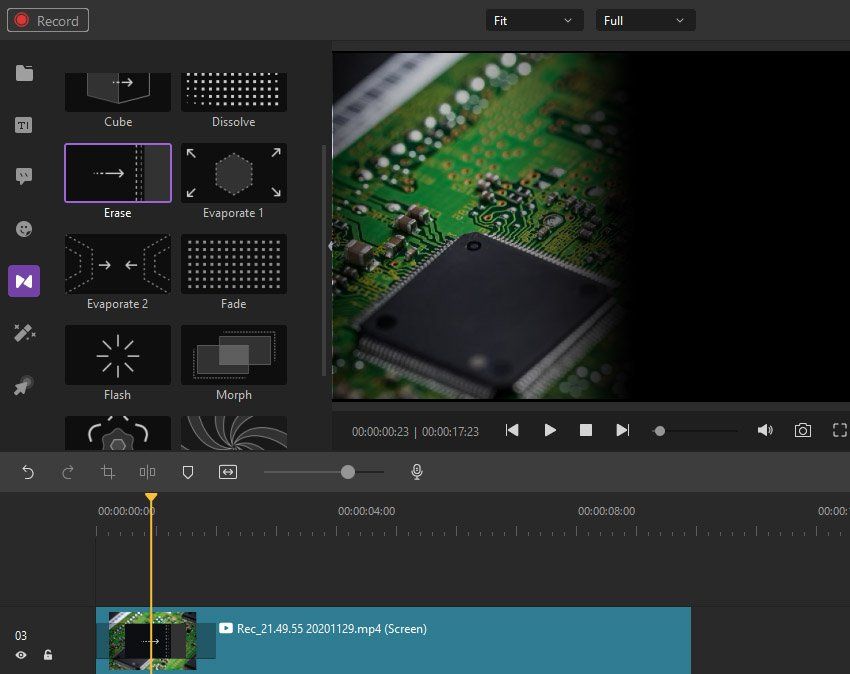The height and width of the screenshot is (674, 850).
Task: Adjust the timeline zoom slider
Action: pos(324,472)
